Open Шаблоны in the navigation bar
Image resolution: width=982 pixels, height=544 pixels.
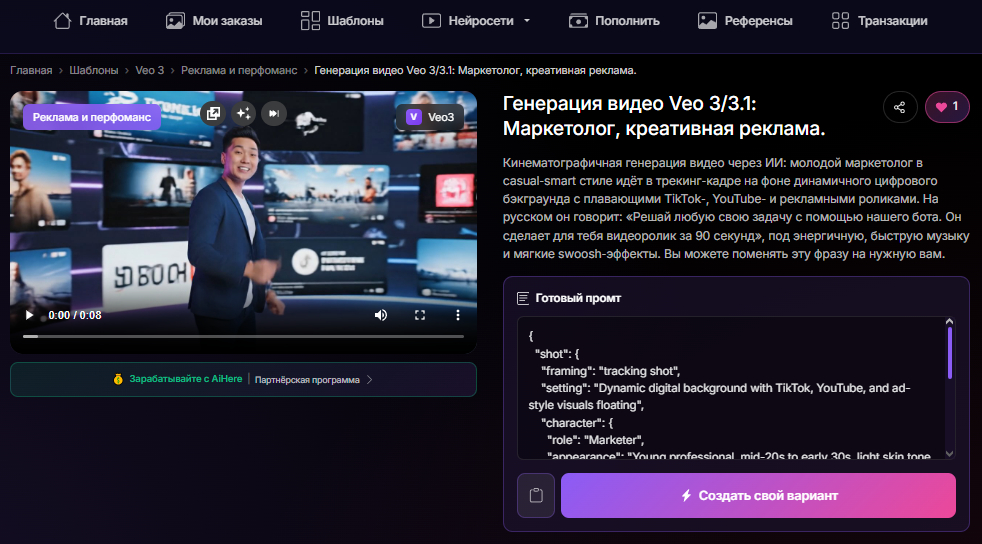[x=341, y=21]
